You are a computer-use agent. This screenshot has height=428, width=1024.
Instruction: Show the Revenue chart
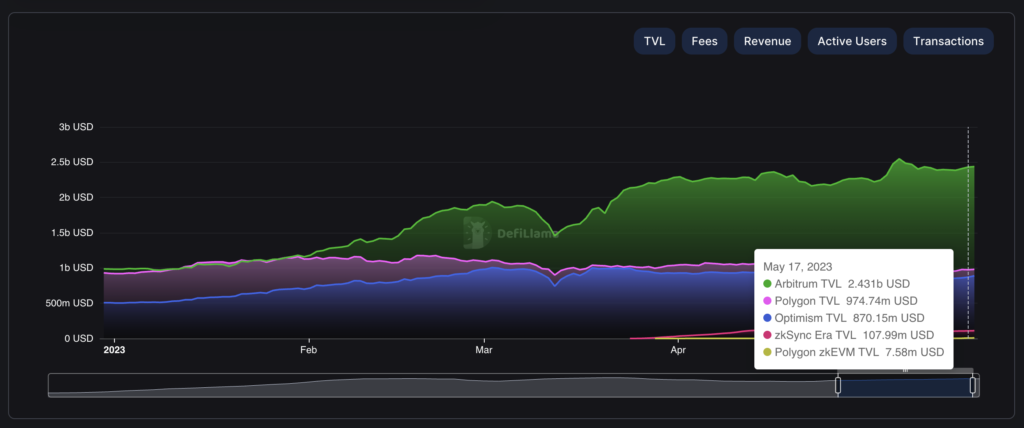pyautogui.click(x=767, y=41)
